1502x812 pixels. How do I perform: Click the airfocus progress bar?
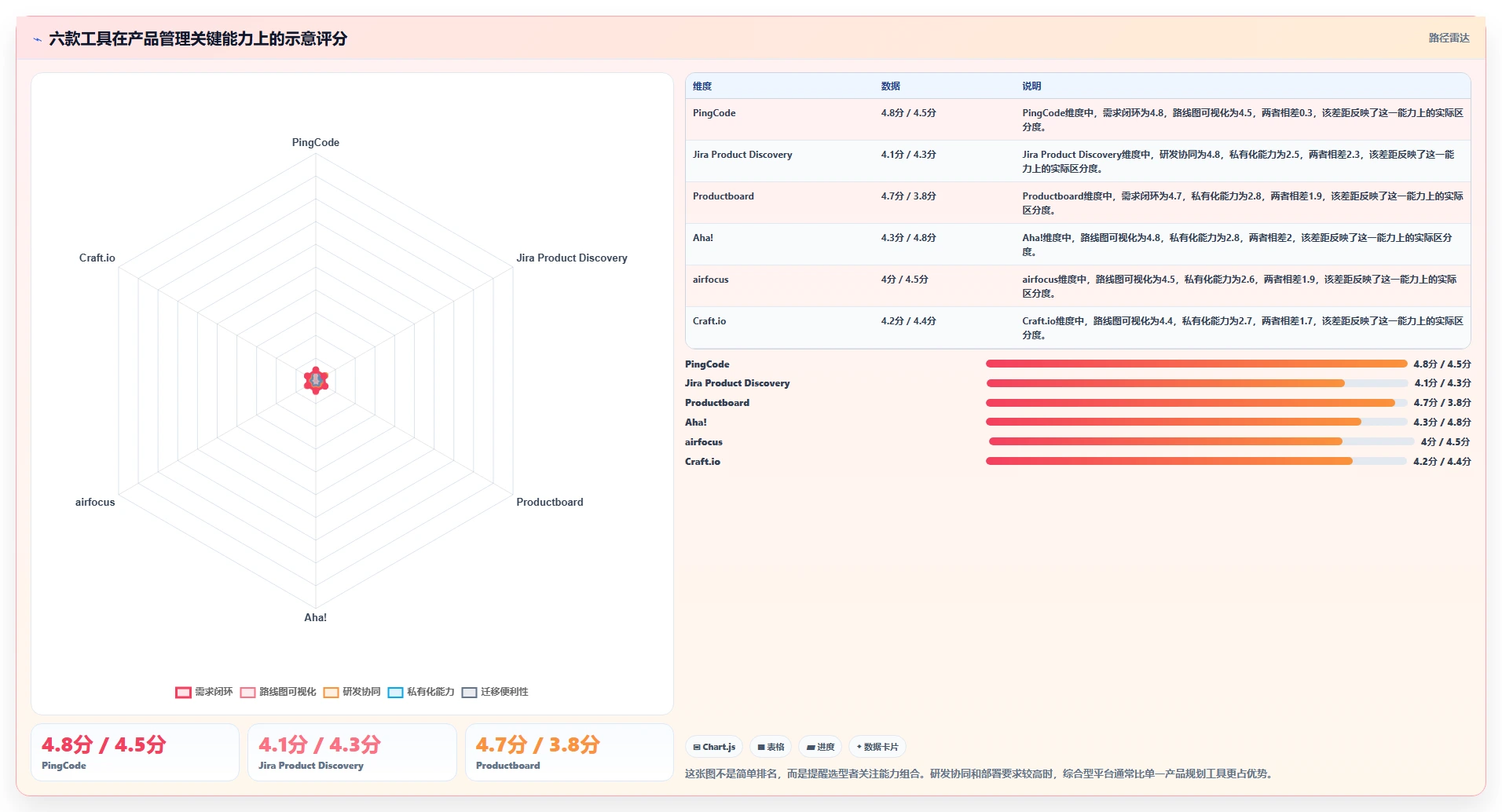(x=1201, y=442)
